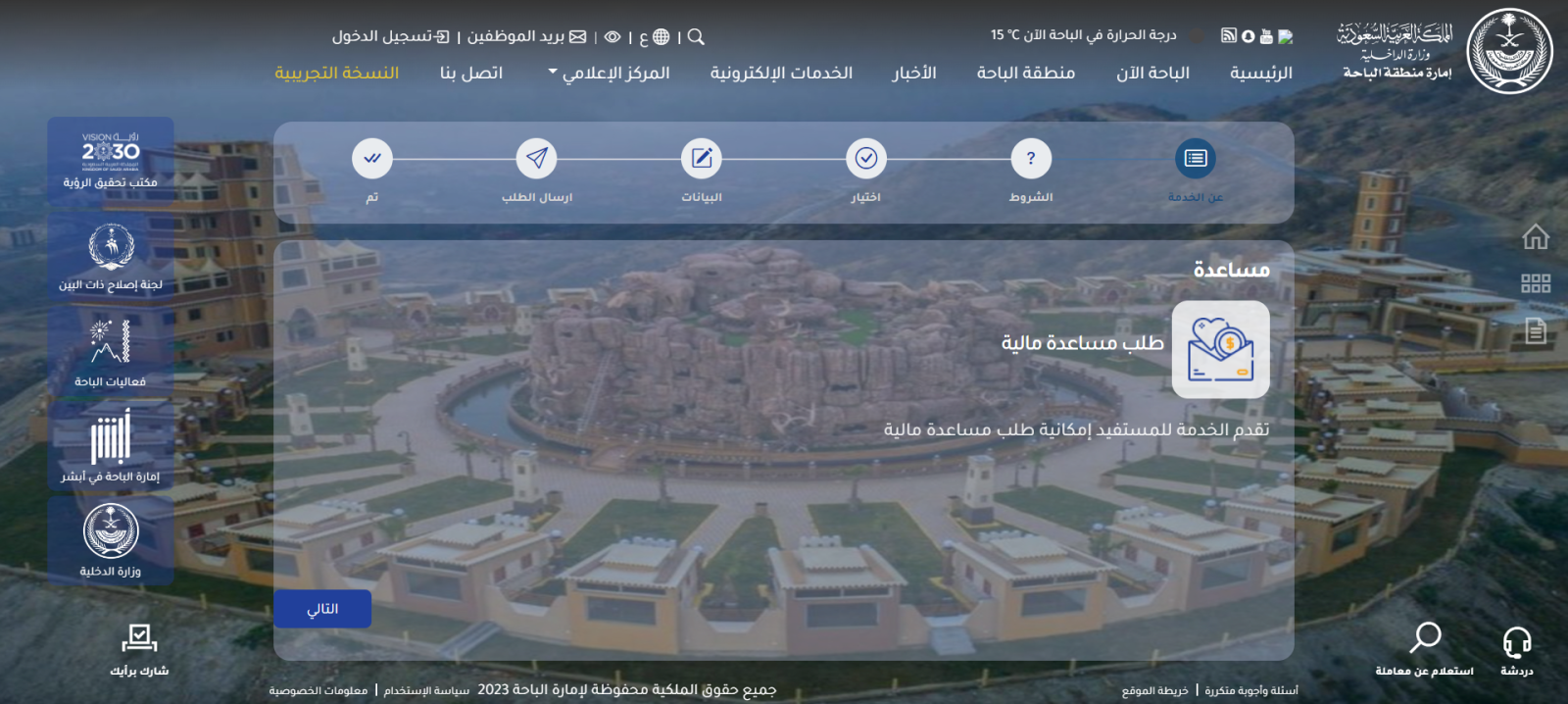Click the طلب مساعدة مالية service icon
1568x704 pixels.
click(x=1220, y=350)
